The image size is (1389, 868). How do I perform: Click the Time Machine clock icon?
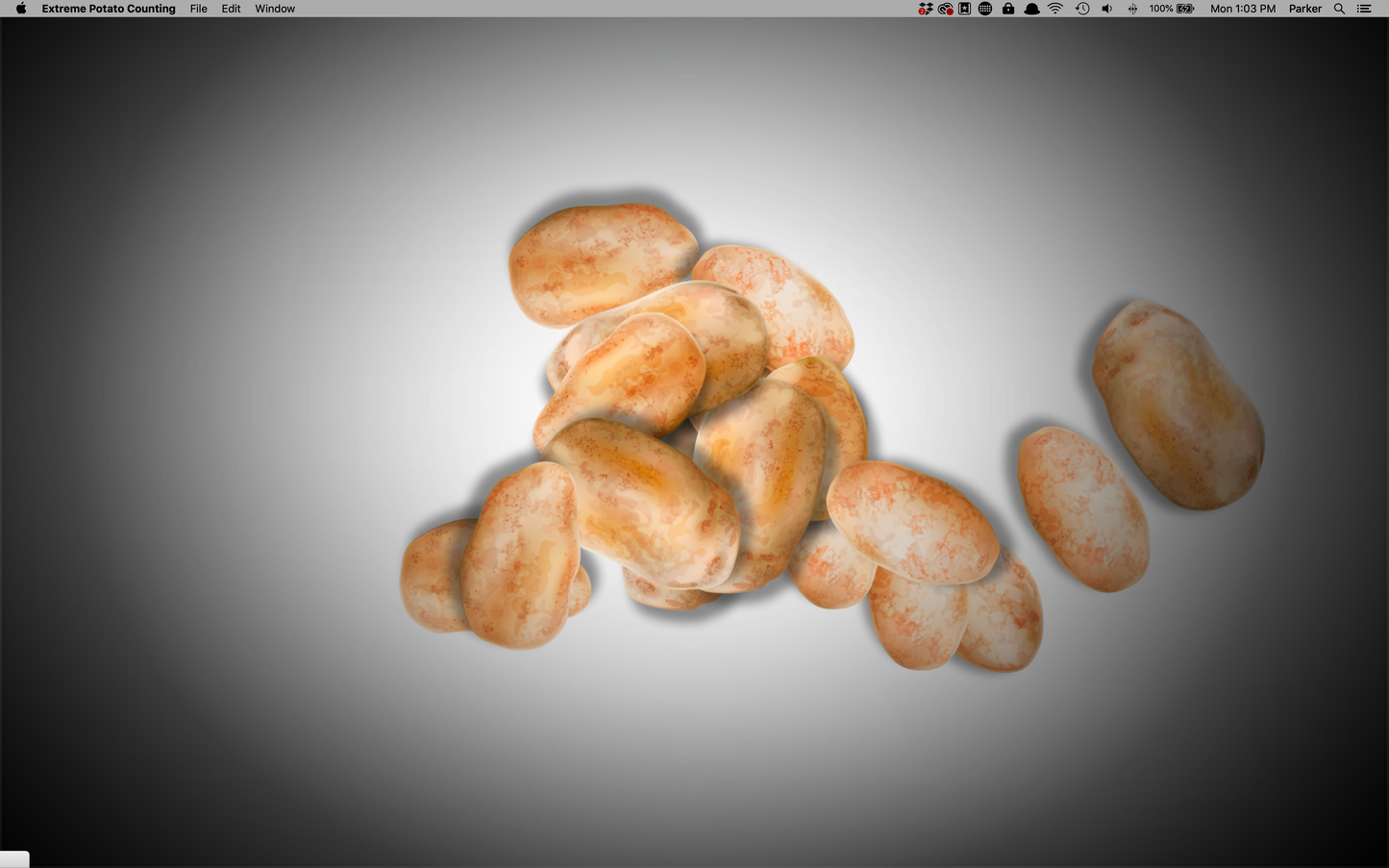point(1082,9)
